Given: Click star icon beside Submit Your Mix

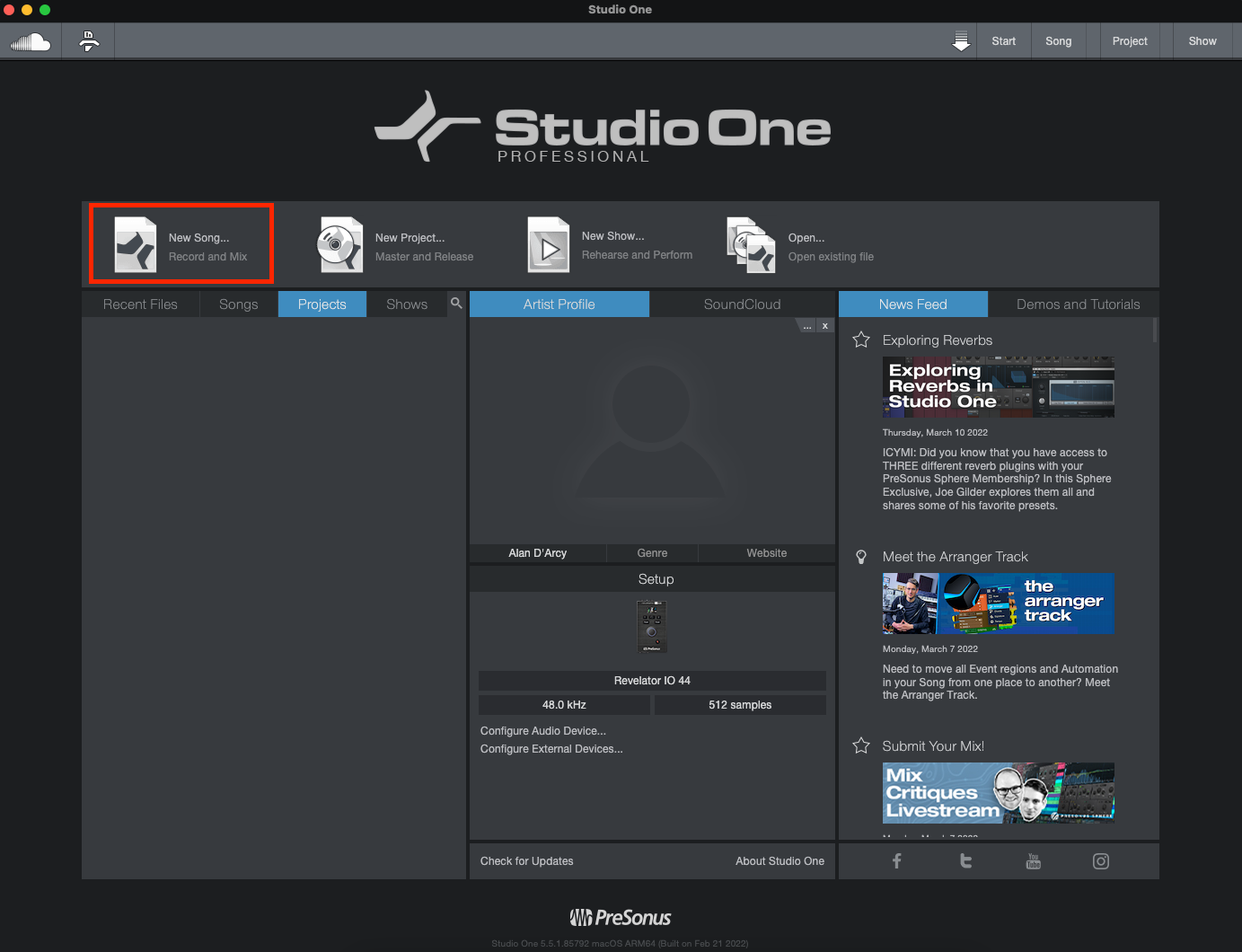Looking at the screenshot, I should click(x=861, y=745).
